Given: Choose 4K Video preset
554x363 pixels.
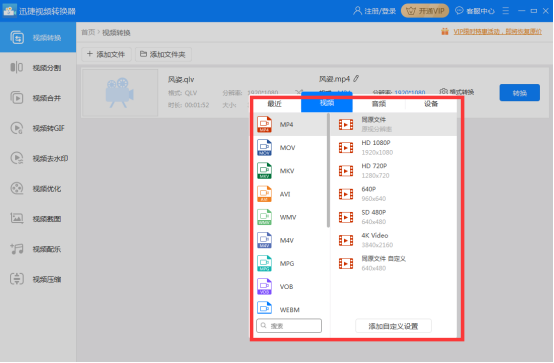Looking at the screenshot, I should (x=394, y=240).
